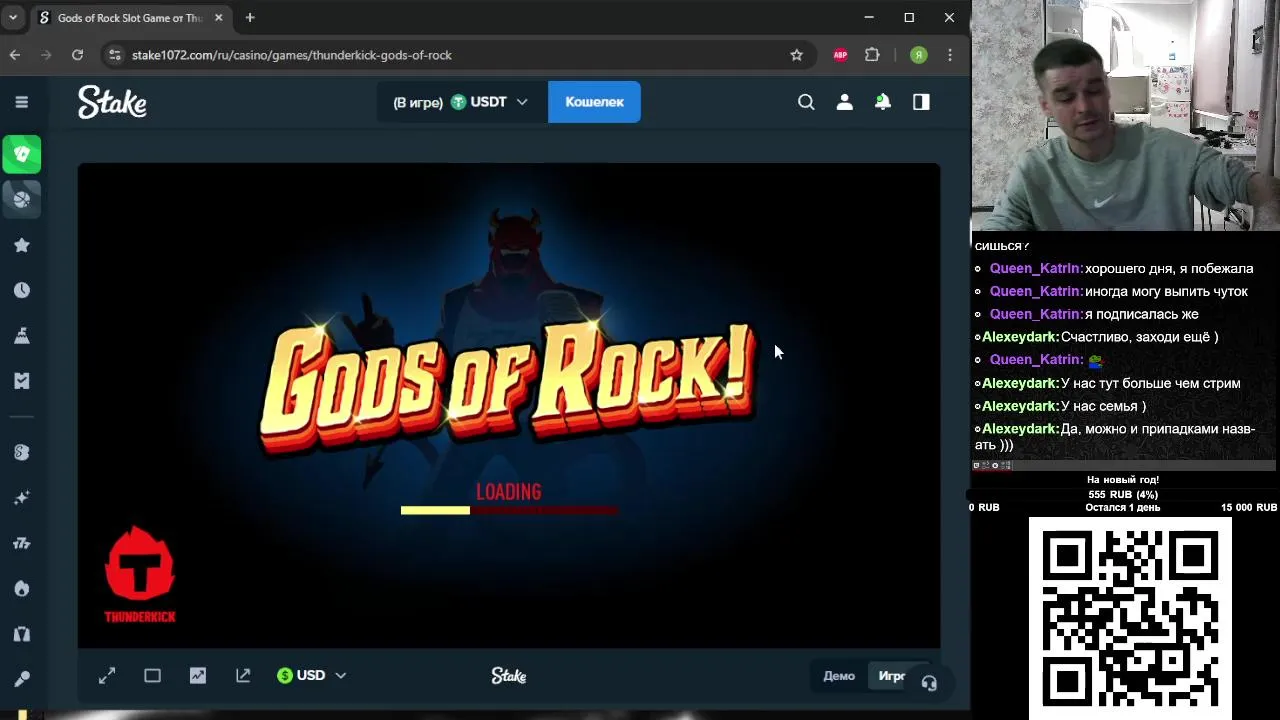Open the tab search dropdown arrow
Viewport: 1280px width, 720px height.
pos(13,18)
